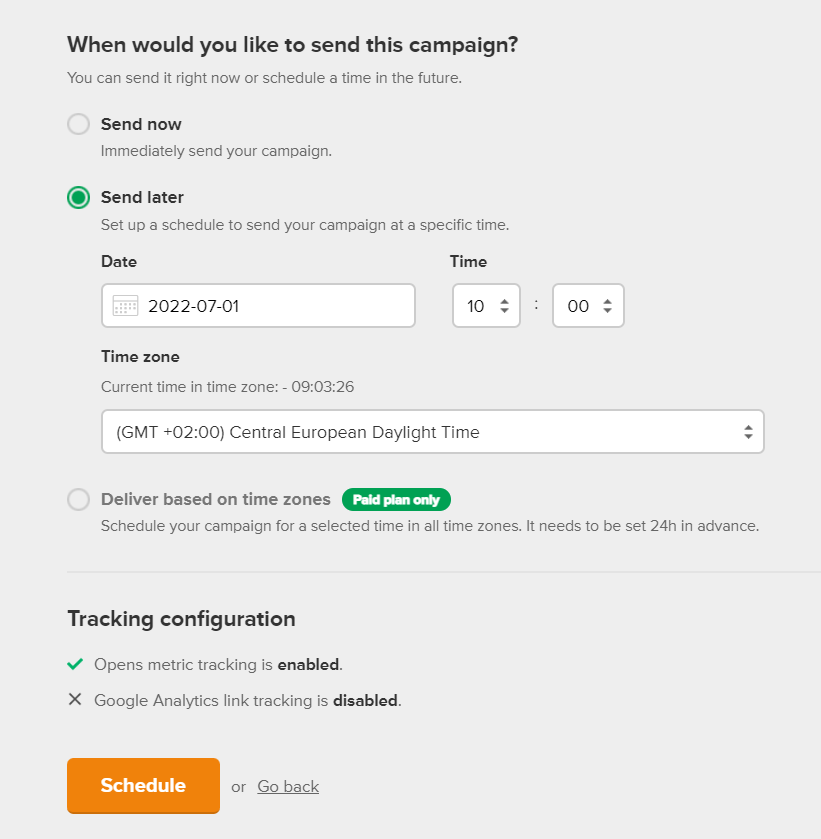Click the Tracking configuration heading
Viewport: 821px width, 839px height.
(181, 619)
